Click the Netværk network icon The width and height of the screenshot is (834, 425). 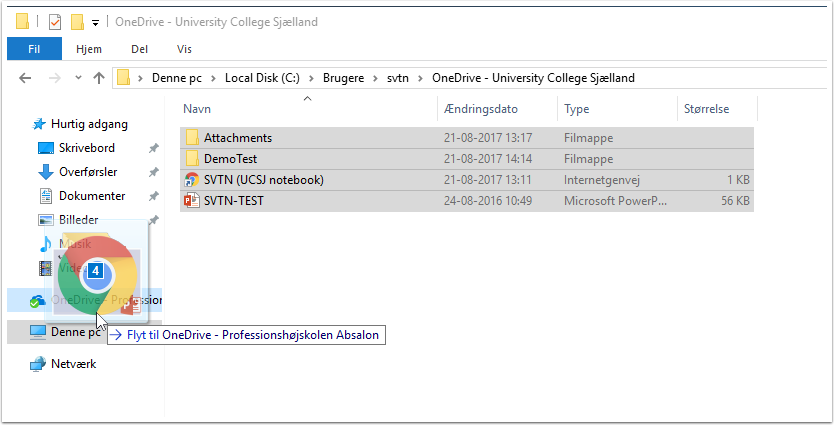[38, 364]
